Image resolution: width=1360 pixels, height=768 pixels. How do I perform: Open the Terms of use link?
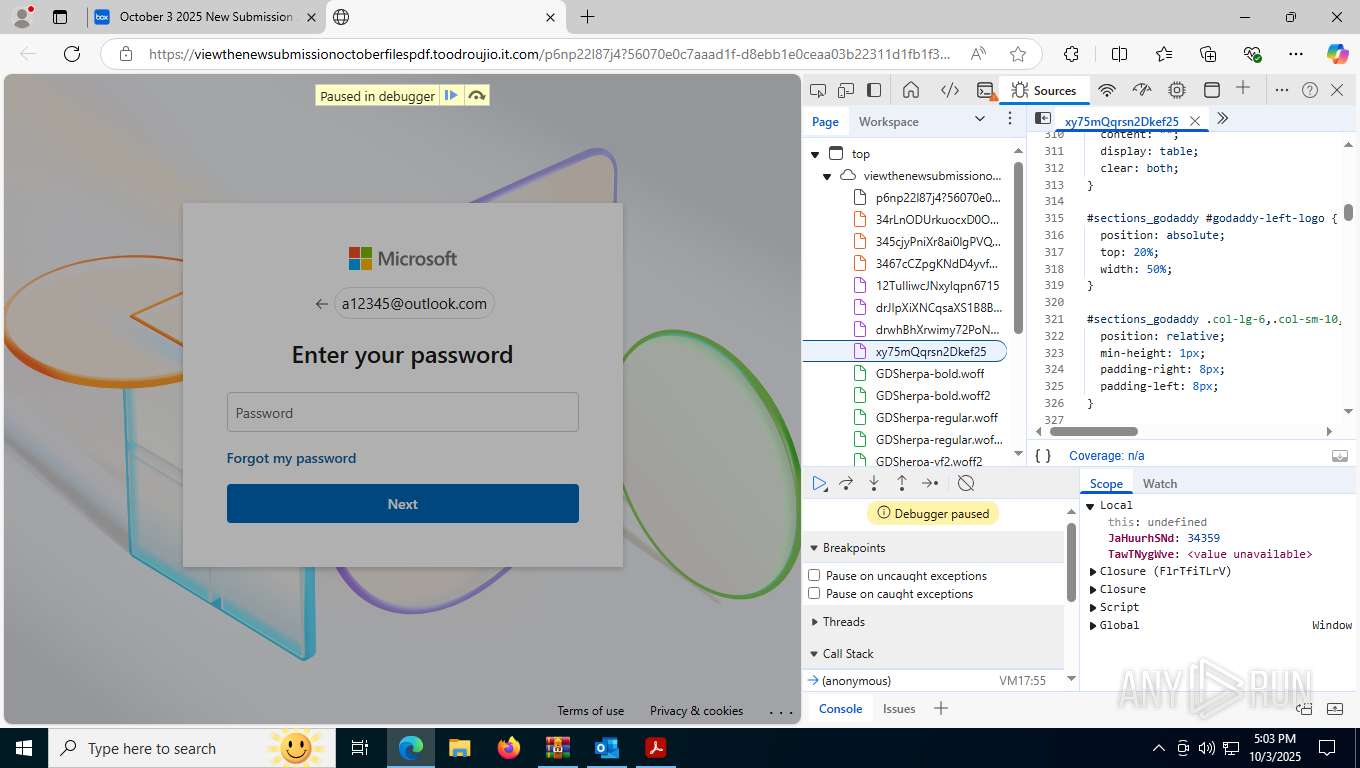[x=590, y=711]
